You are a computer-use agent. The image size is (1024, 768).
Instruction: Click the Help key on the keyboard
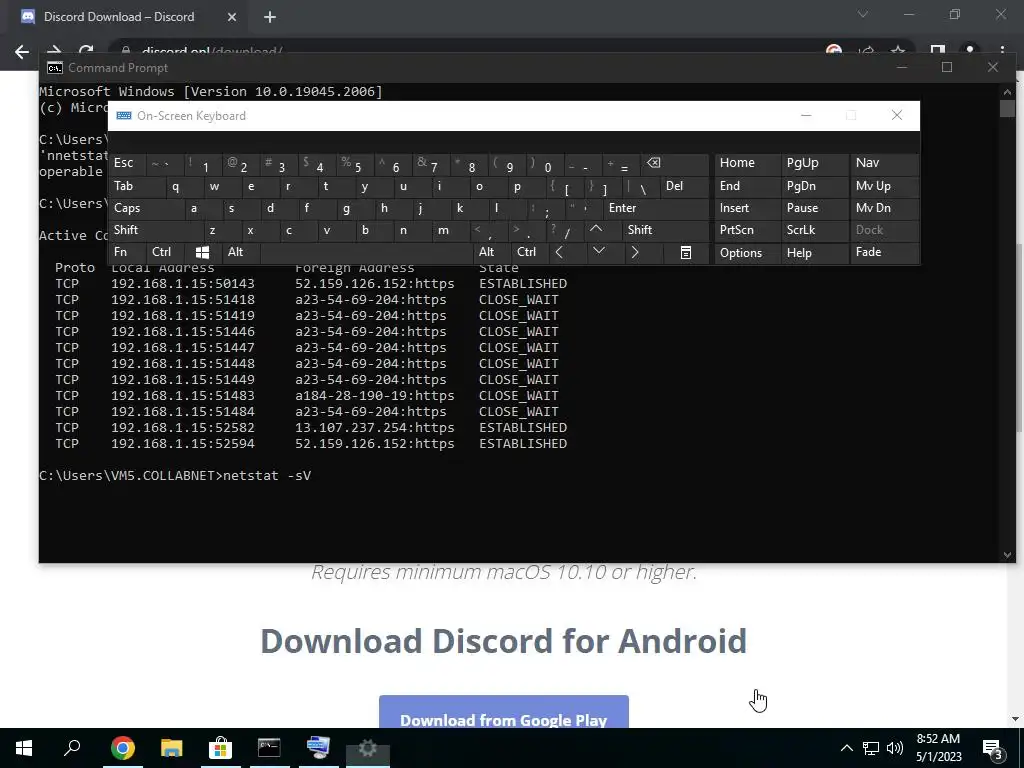tap(814, 253)
